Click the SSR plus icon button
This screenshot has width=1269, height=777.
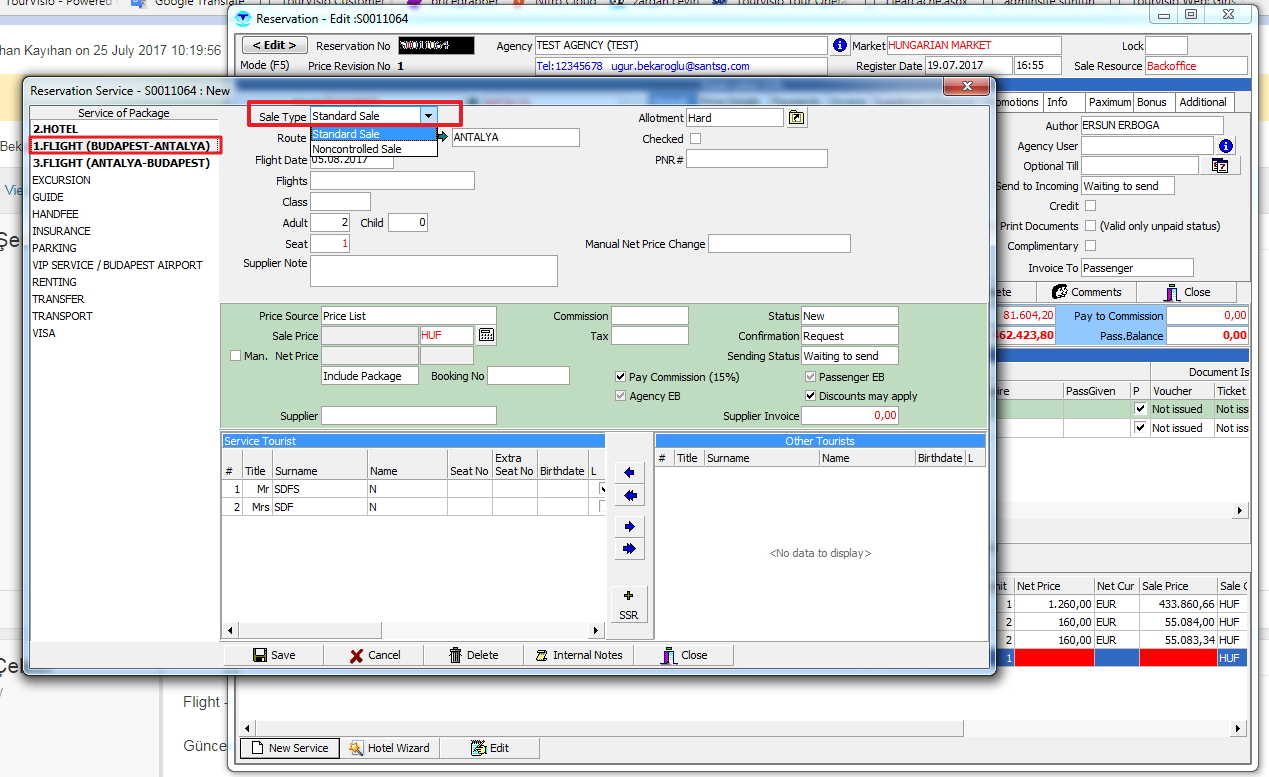(x=628, y=604)
